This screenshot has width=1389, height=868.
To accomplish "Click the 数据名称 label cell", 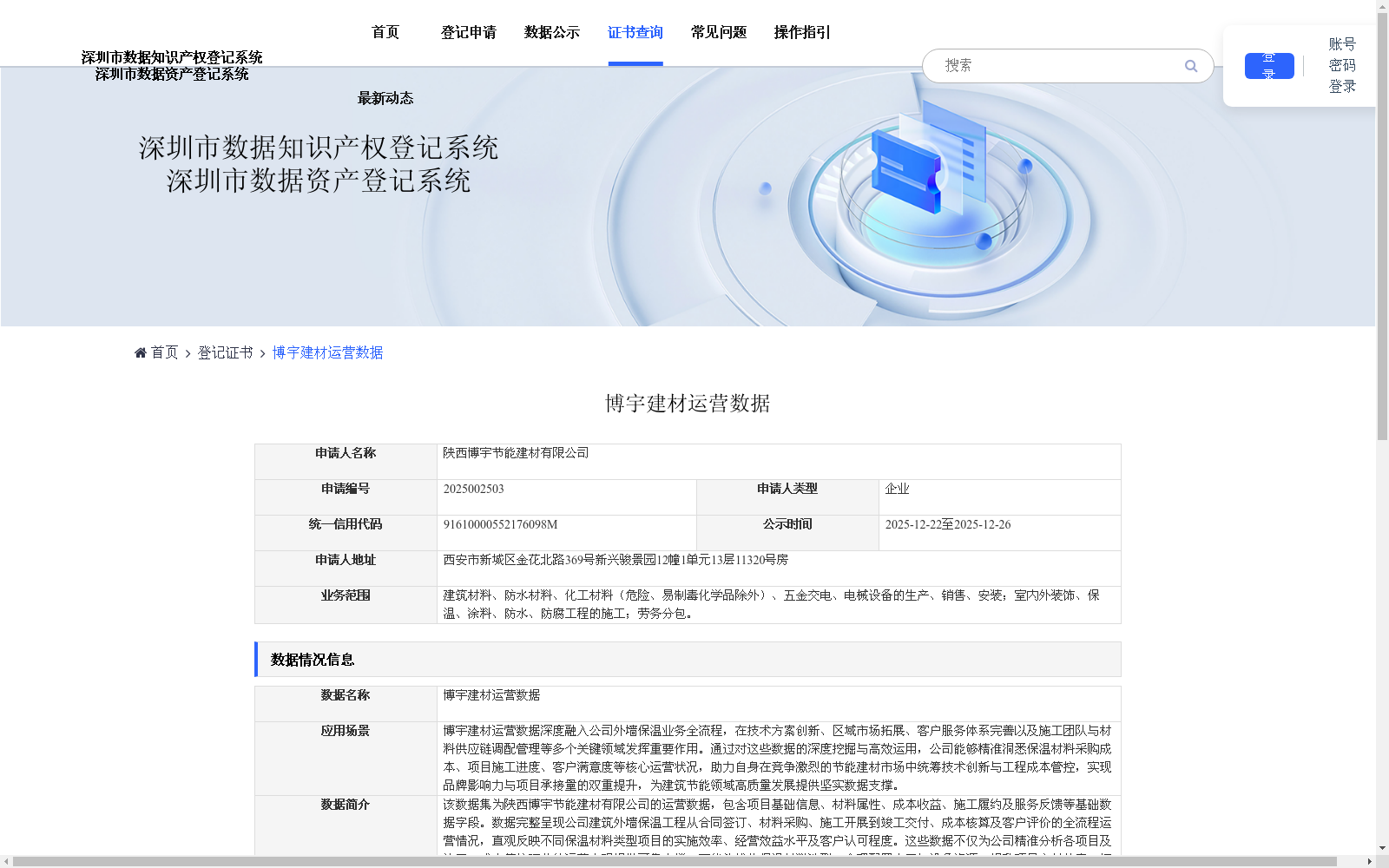I will tap(346, 704).
